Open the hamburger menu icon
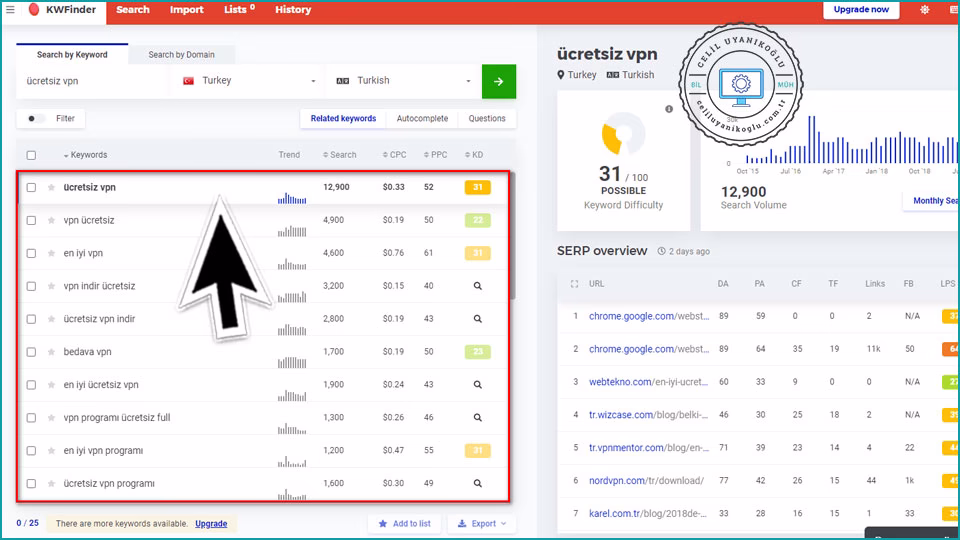Screen dimensions: 960x540 pyautogui.click(x=10, y=10)
